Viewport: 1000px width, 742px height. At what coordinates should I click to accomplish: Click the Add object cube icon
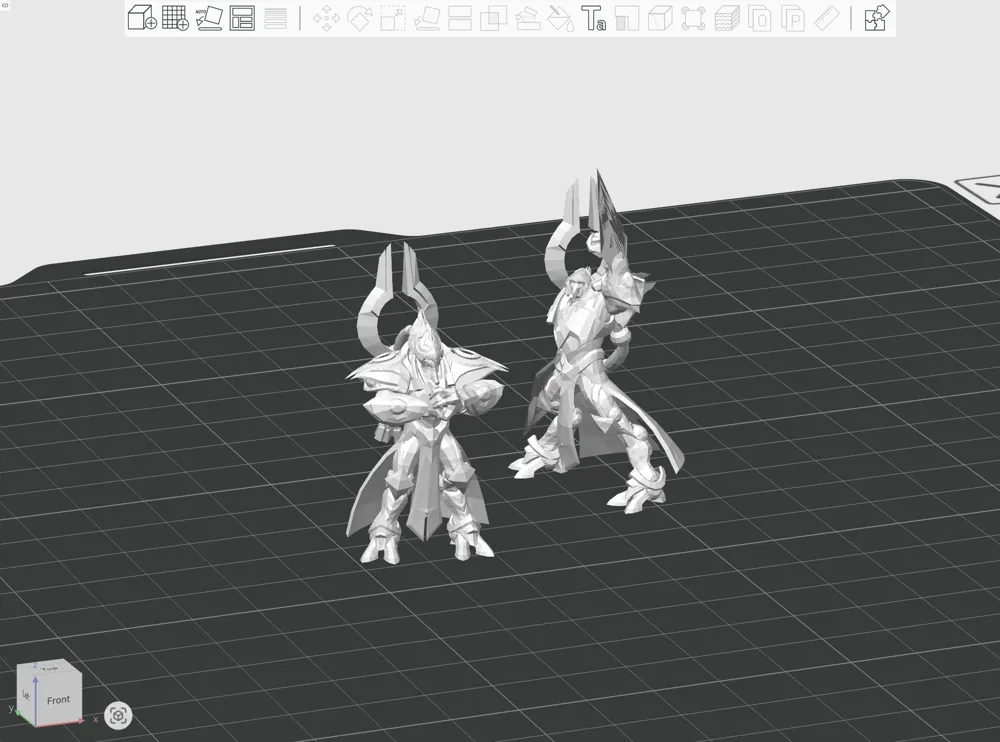[142, 17]
